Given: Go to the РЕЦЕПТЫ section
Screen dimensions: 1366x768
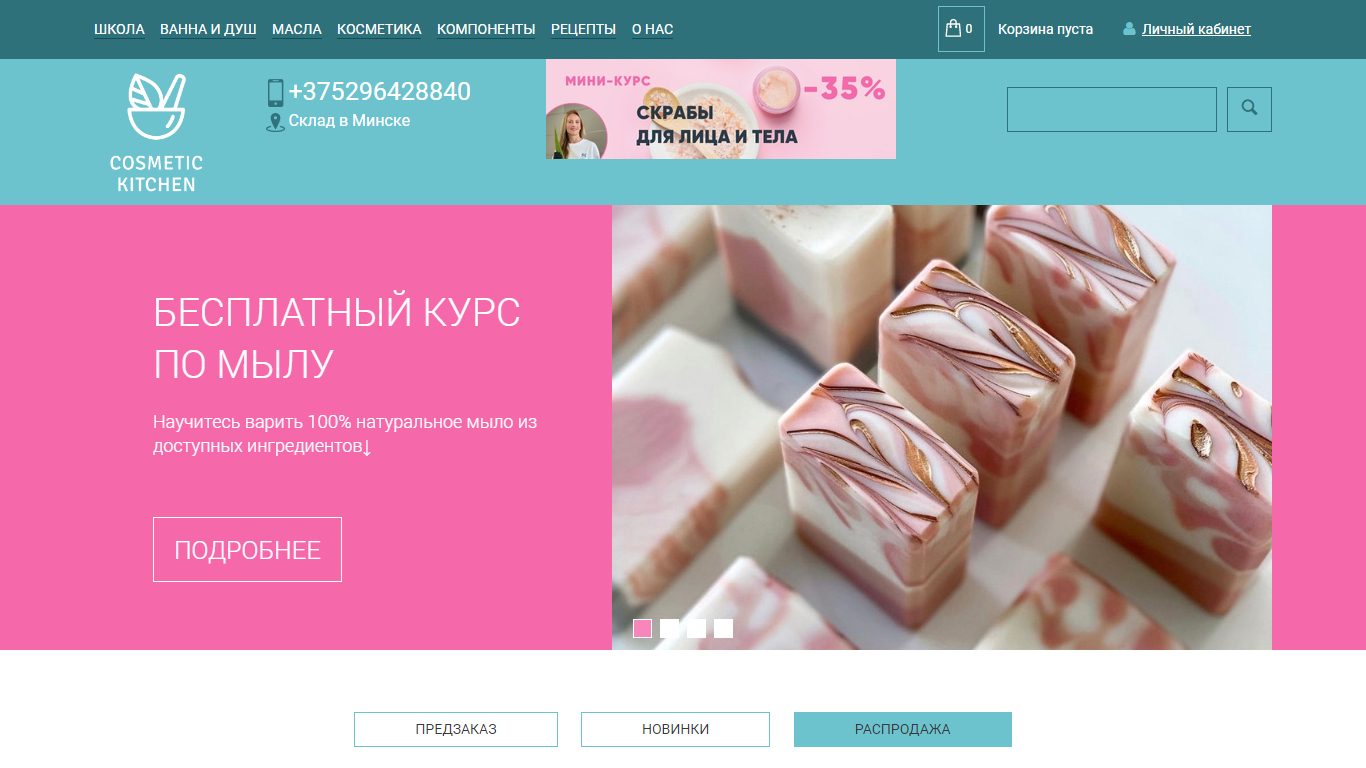Looking at the screenshot, I should tap(583, 29).
